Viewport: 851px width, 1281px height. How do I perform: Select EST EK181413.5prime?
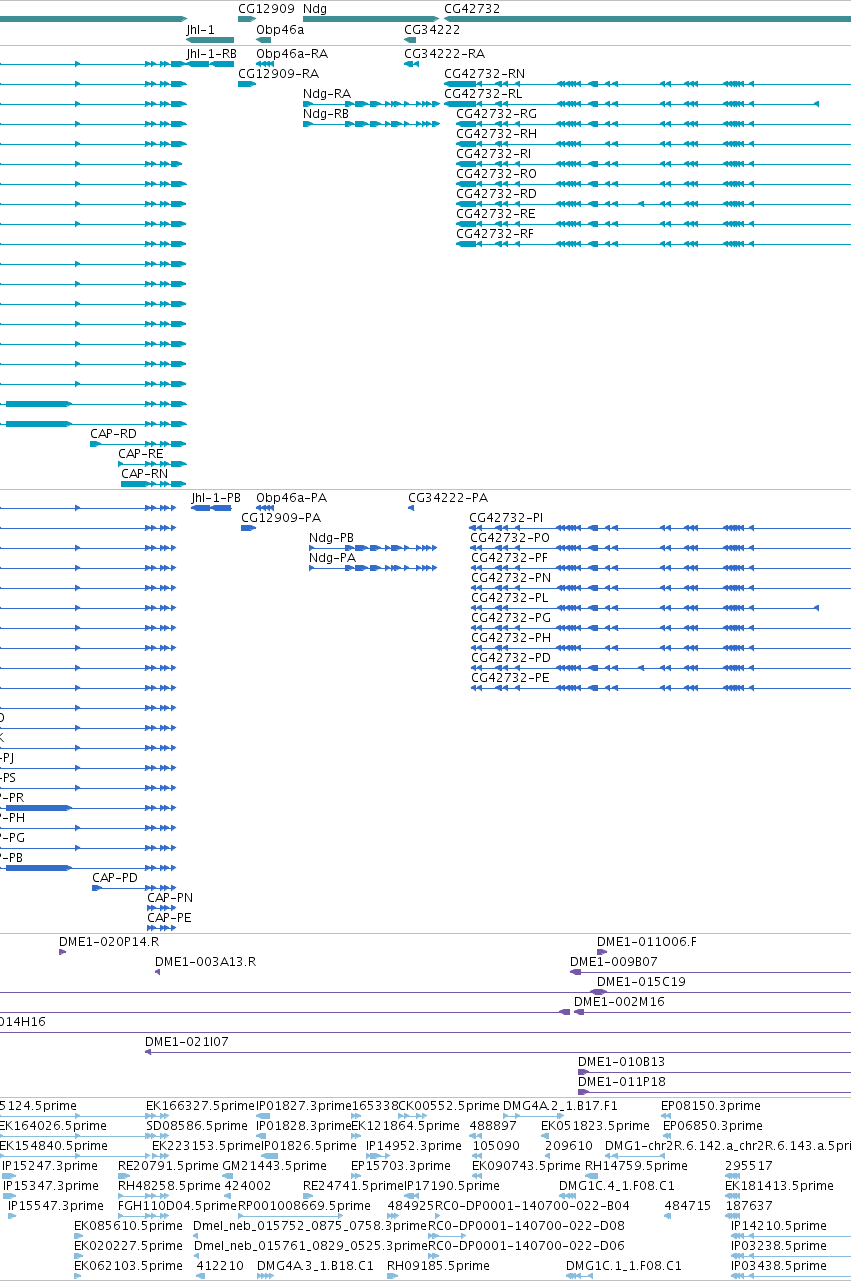coord(779,1186)
